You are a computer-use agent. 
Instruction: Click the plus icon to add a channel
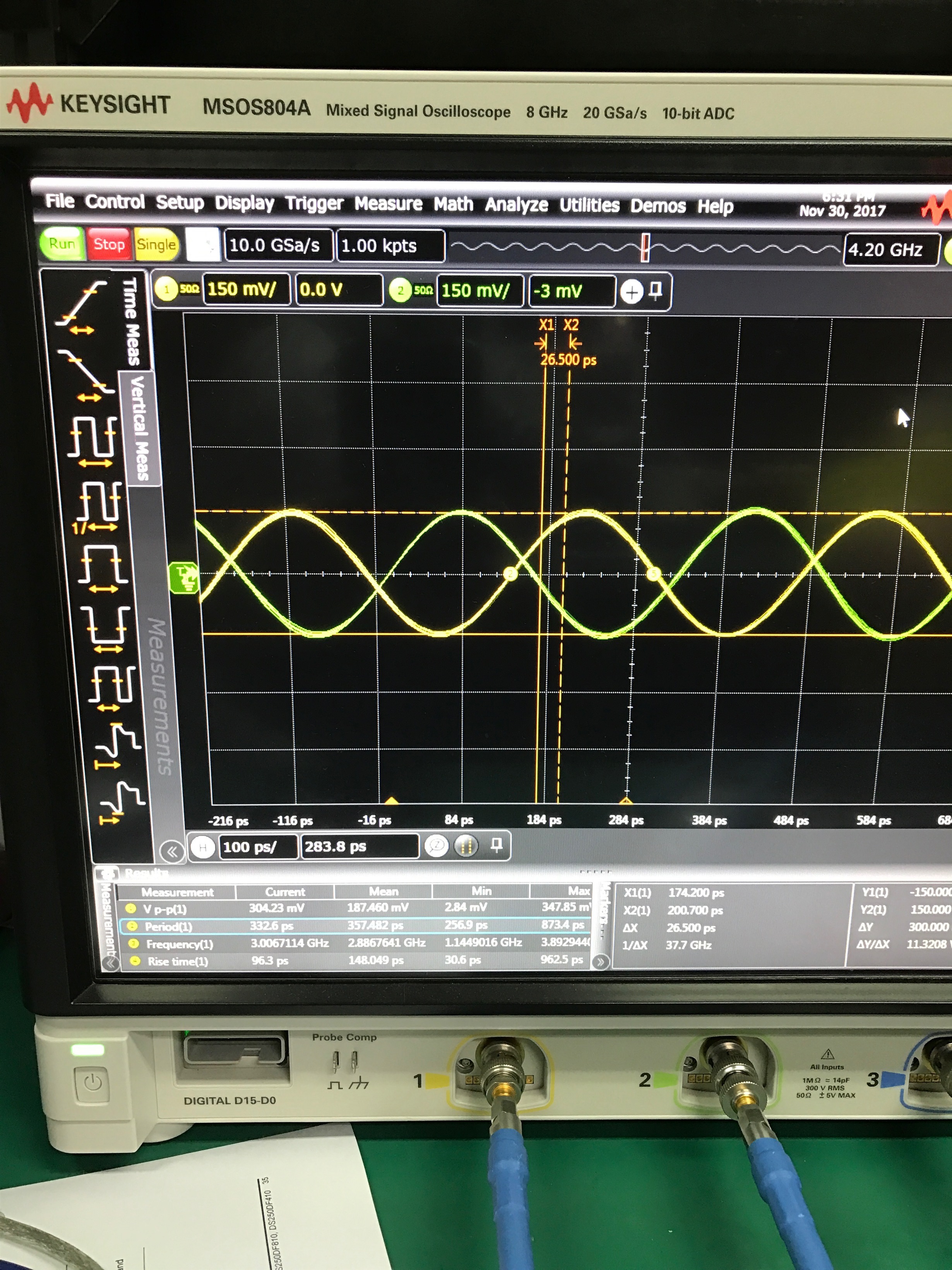tap(631, 293)
